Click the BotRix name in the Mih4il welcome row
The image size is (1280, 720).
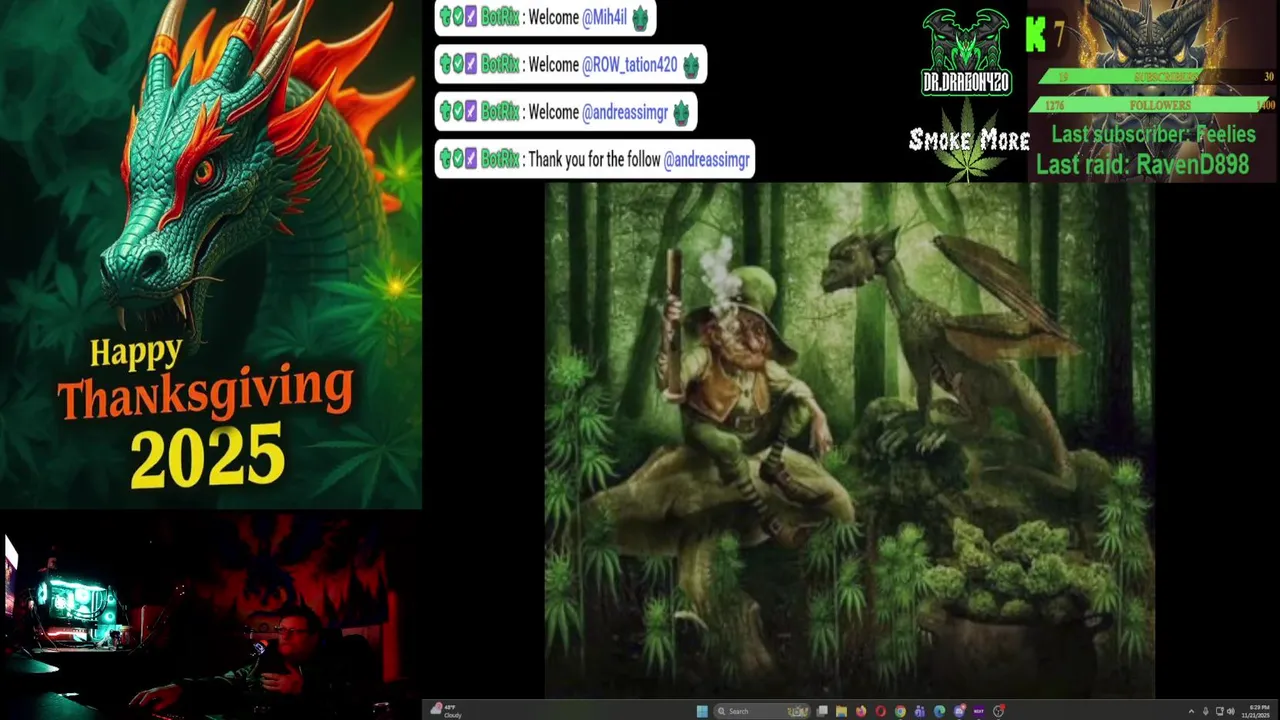coord(500,18)
